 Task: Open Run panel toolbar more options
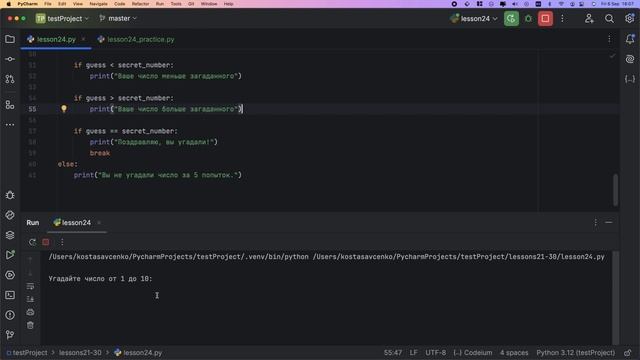[x=62, y=242]
